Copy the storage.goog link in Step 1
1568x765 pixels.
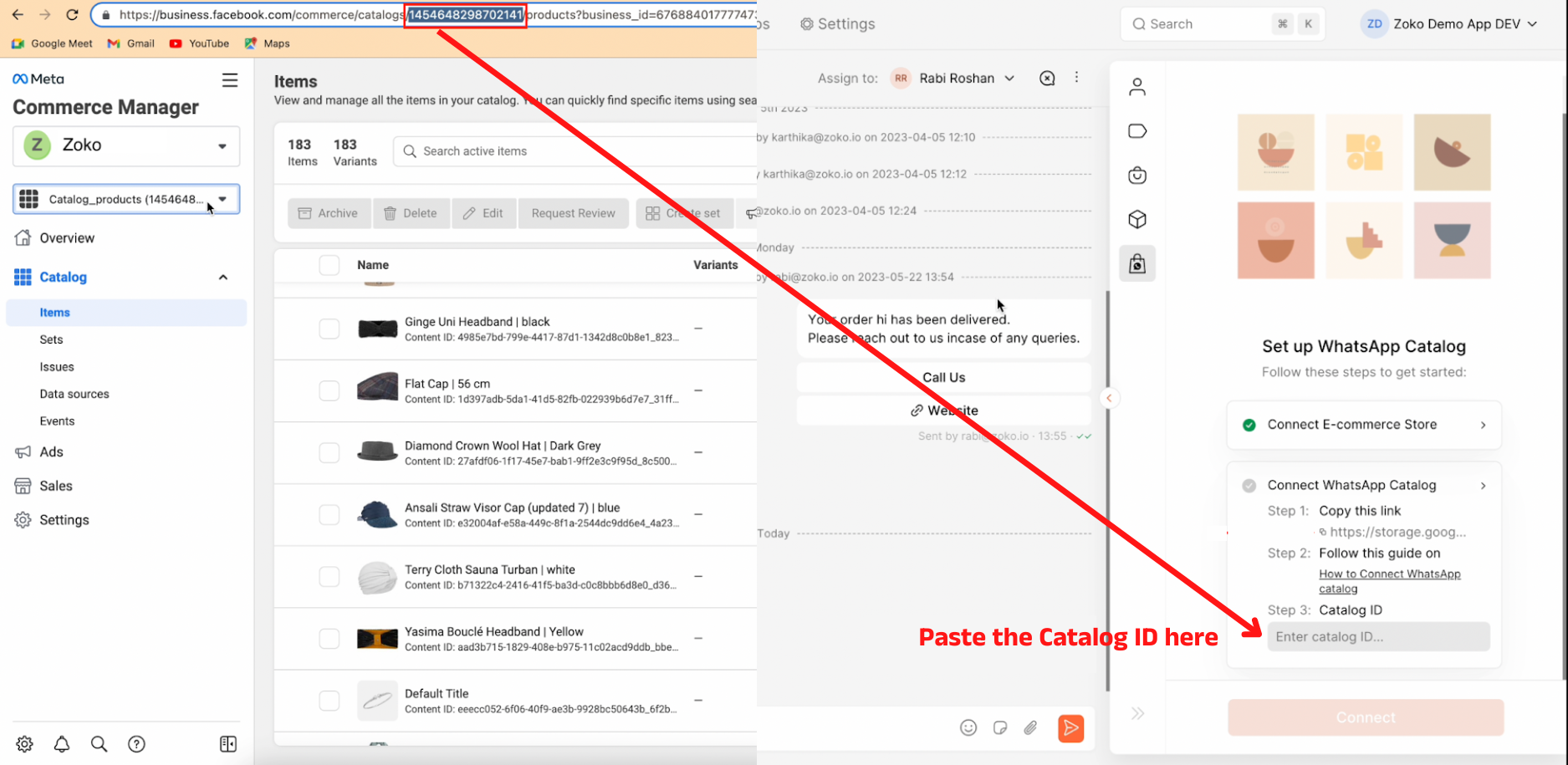click(1392, 532)
